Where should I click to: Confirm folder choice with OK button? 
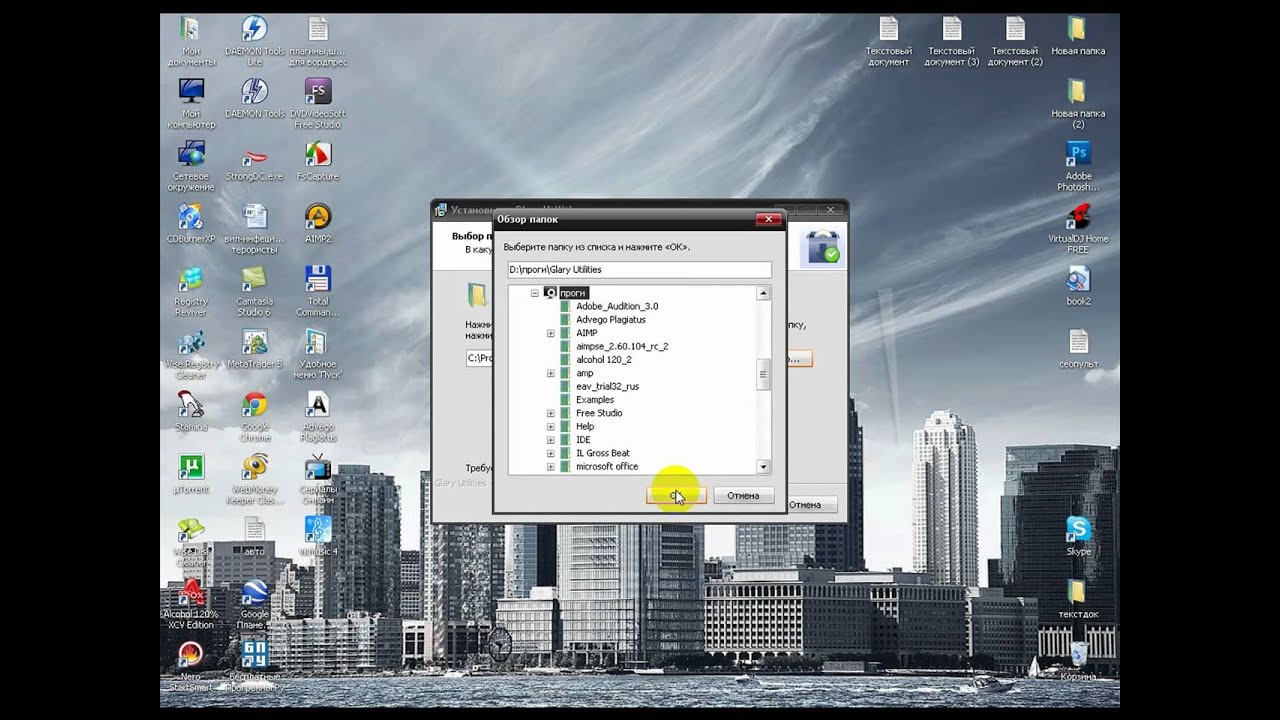[x=677, y=495]
